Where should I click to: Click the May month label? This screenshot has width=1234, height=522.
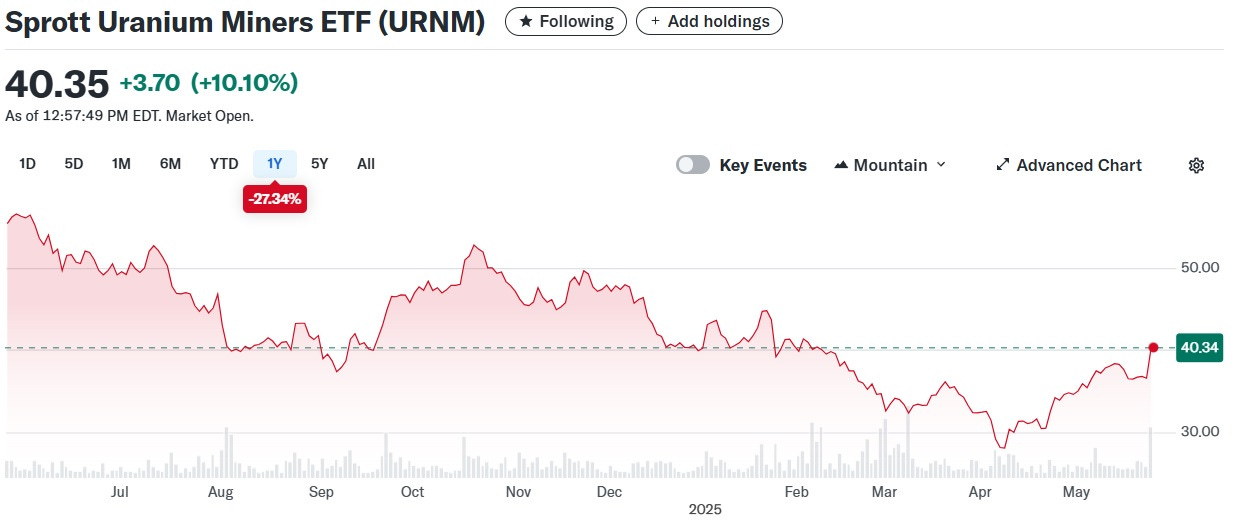click(x=1076, y=492)
